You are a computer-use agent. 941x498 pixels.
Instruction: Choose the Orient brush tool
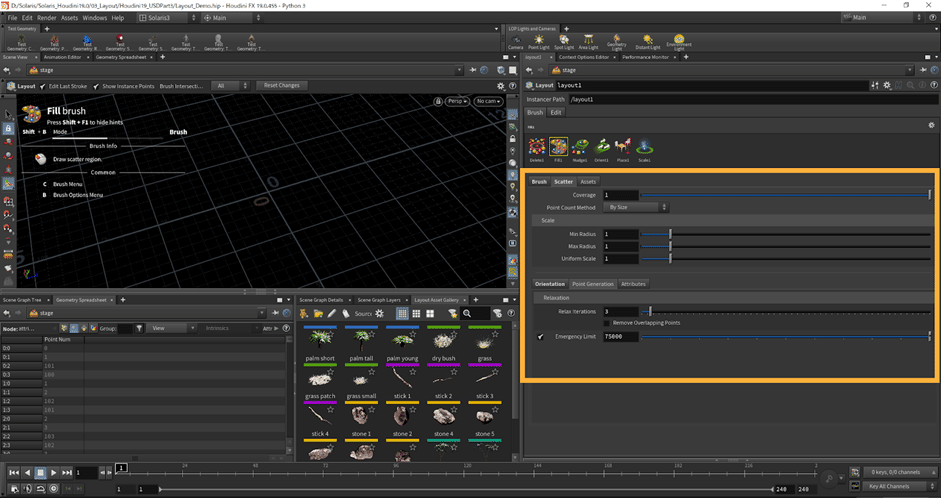[x=601, y=148]
